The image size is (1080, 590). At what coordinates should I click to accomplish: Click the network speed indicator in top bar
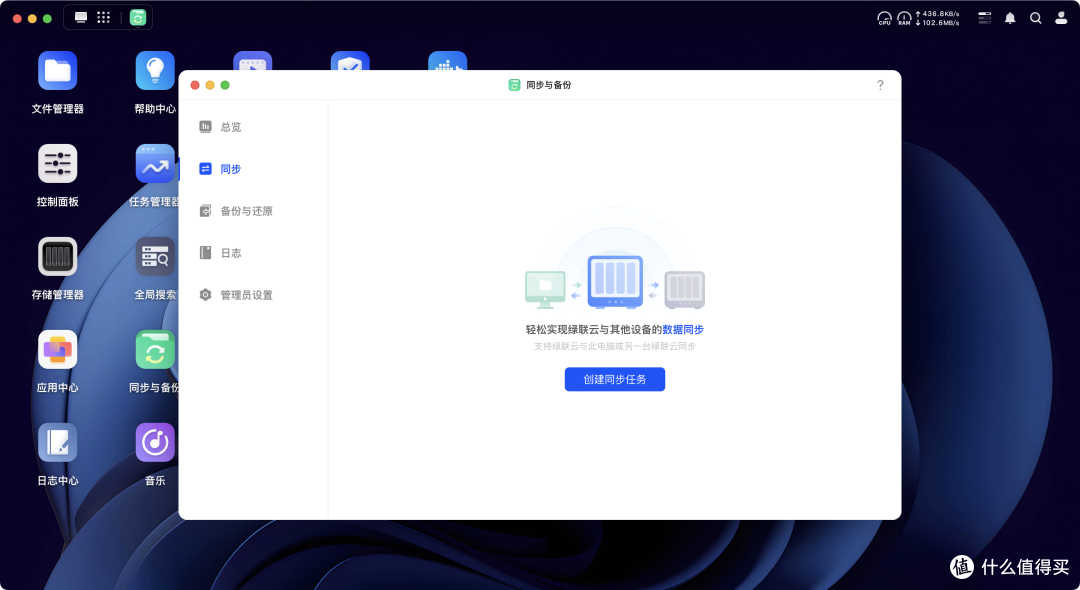(x=937, y=18)
